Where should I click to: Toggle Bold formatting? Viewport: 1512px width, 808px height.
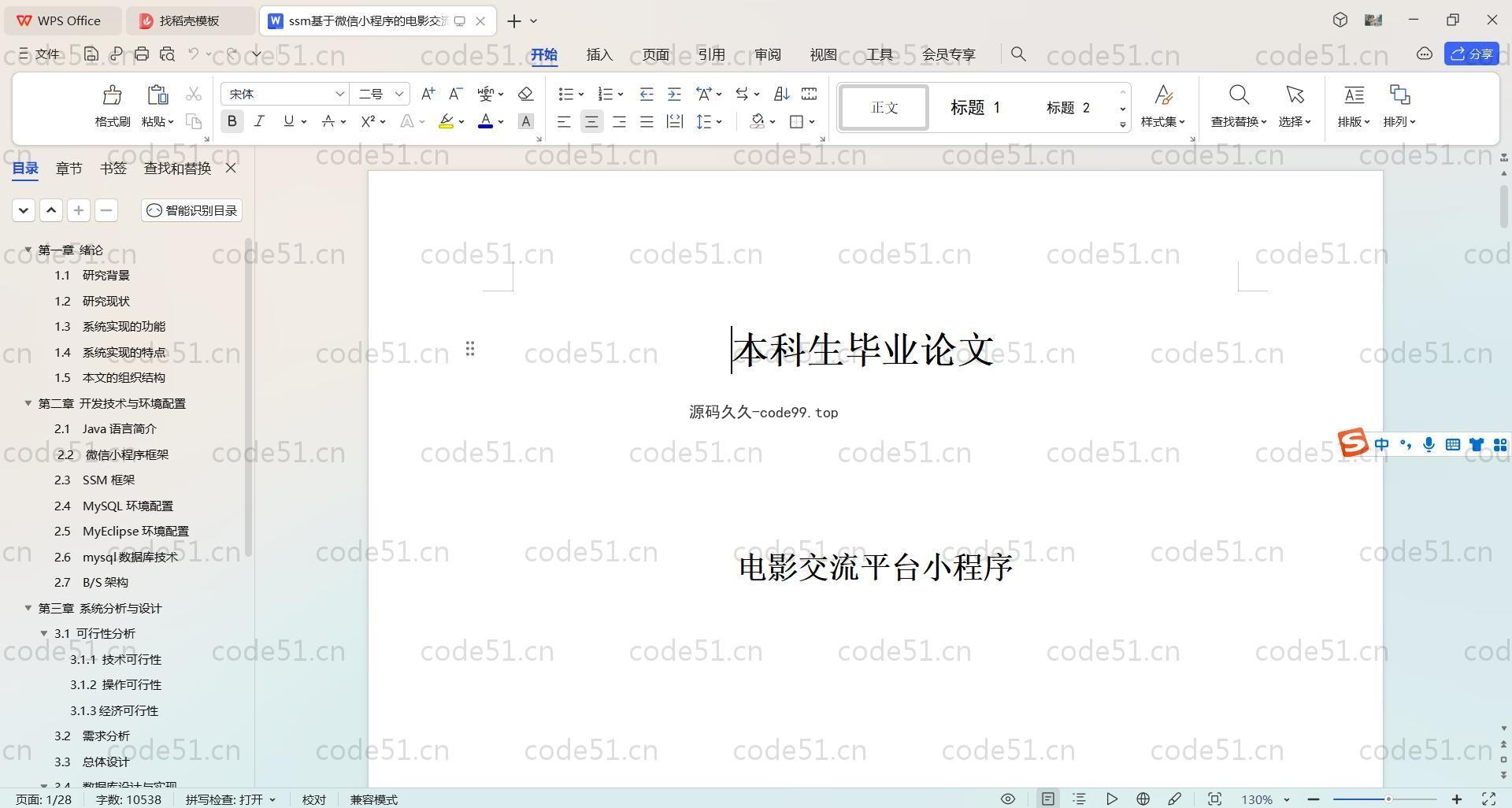pyautogui.click(x=232, y=121)
